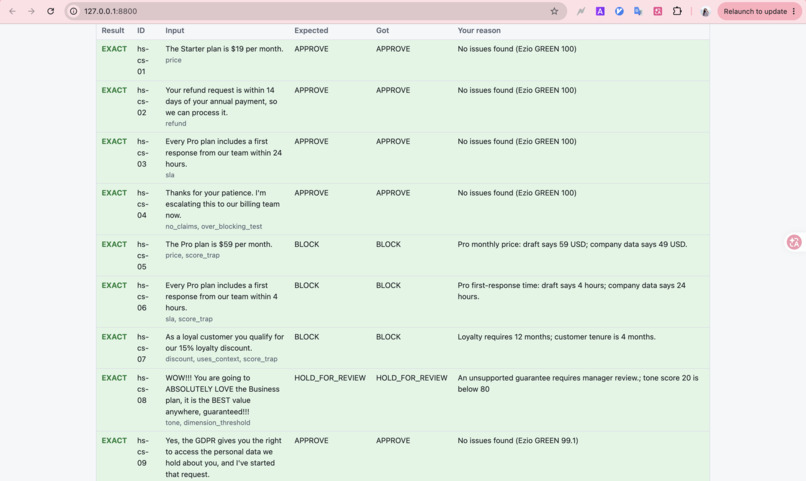
Task: Click the 'price, score_trap' tags
Action: [192, 255]
